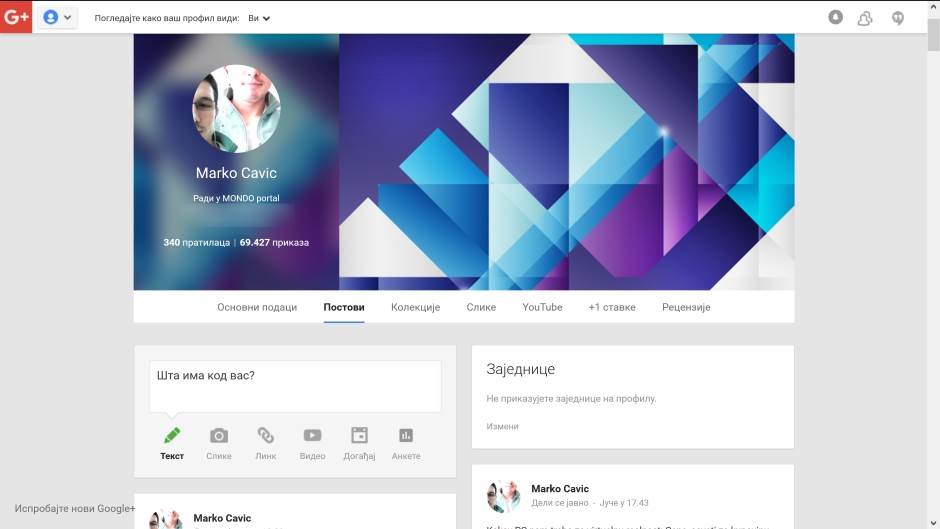940x529 pixels.
Task: Click the add people icon in header
Action: [866, 17]
